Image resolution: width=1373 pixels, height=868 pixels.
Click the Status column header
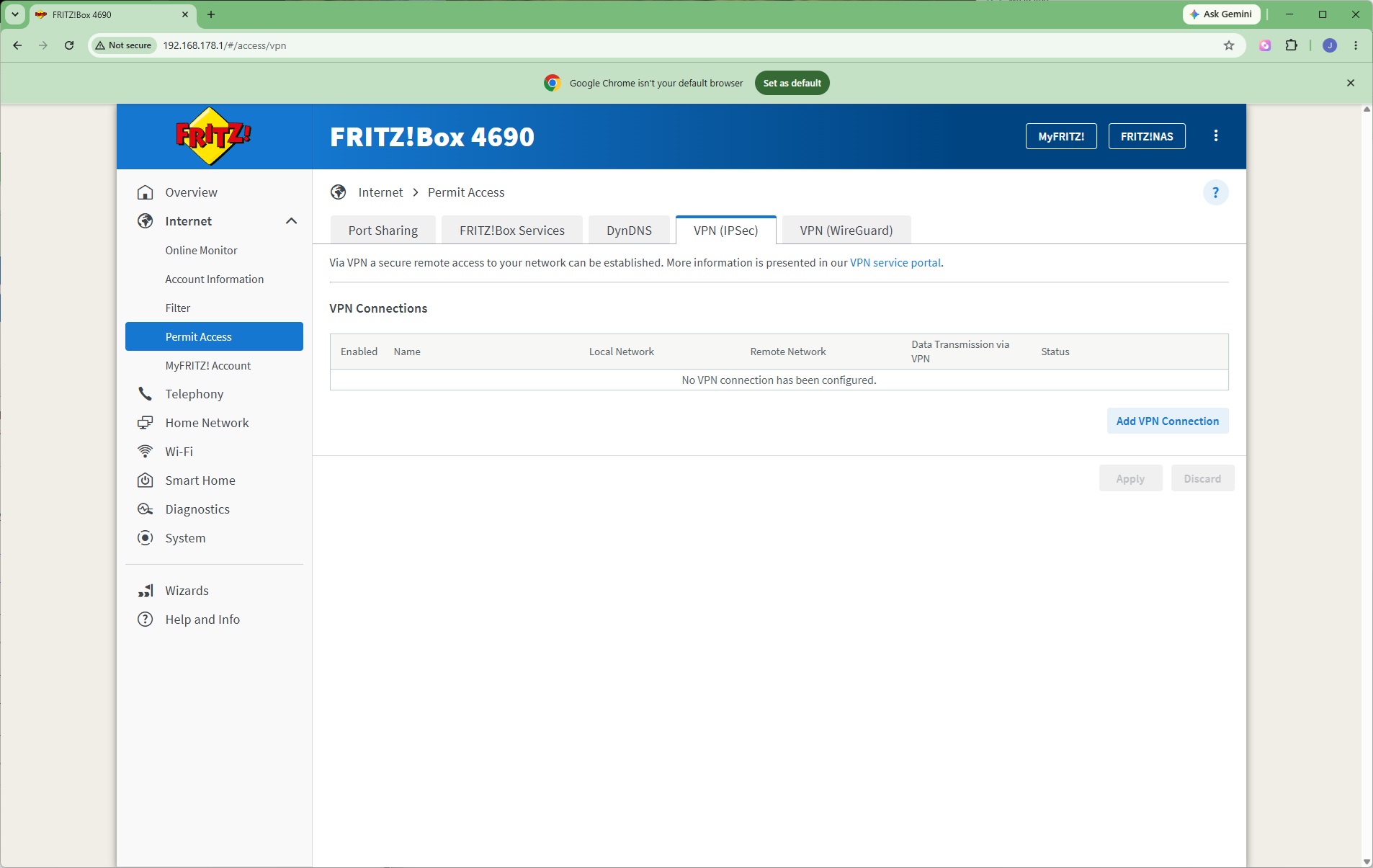[x=1055, y=352]
